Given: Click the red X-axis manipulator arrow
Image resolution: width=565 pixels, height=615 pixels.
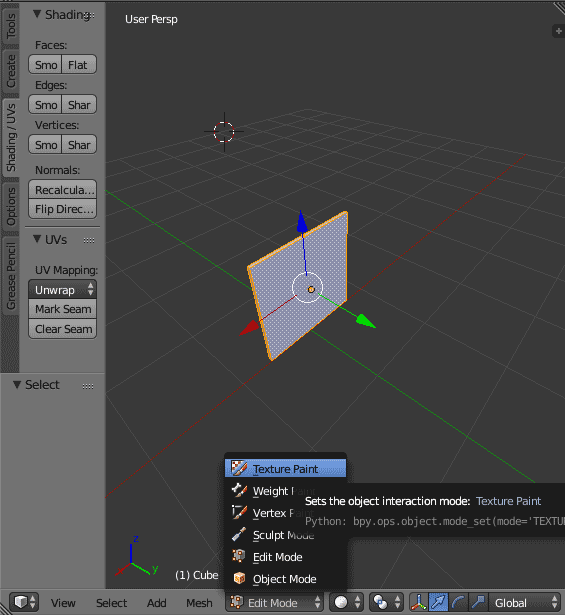Looking at the screenshot, I should (x=250, y=328).
